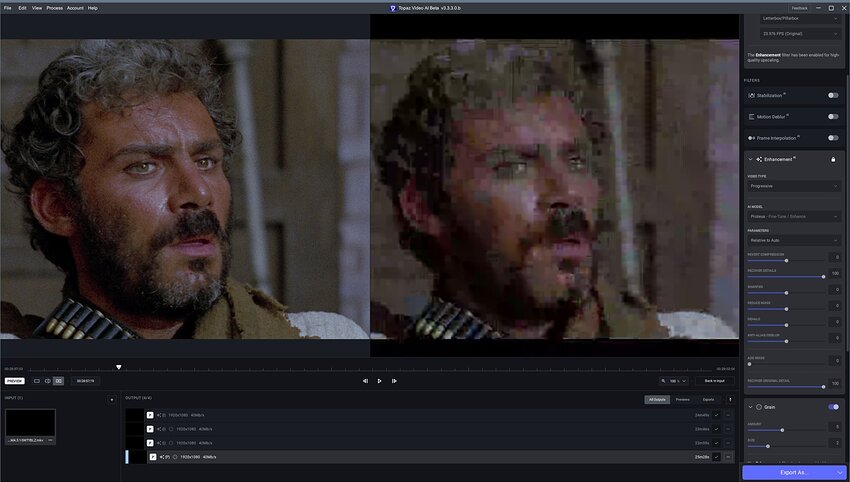
Task: Open the Export As dropdown arrow
Action: click(840, 473)
